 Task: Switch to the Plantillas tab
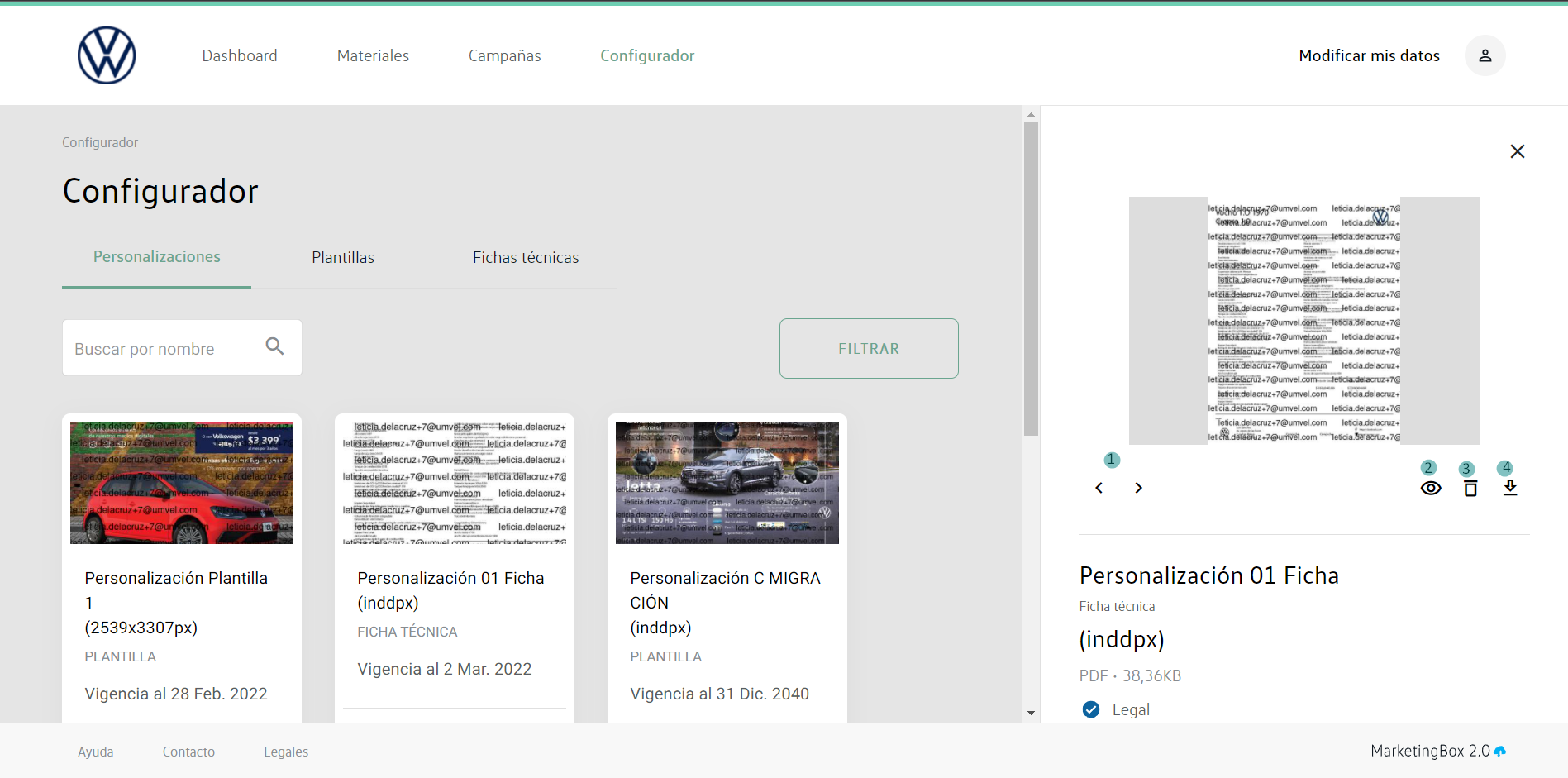coord(343,257)
